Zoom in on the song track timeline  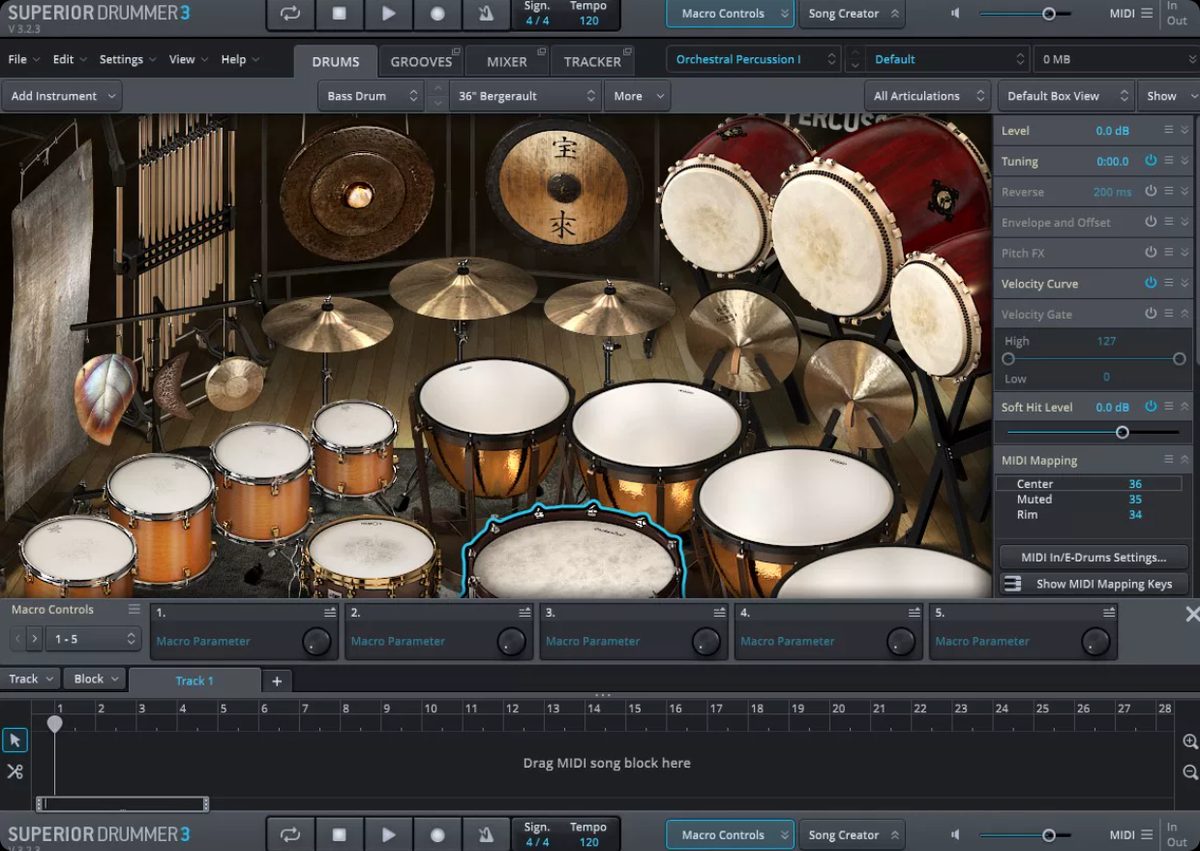pos(1190,742)
